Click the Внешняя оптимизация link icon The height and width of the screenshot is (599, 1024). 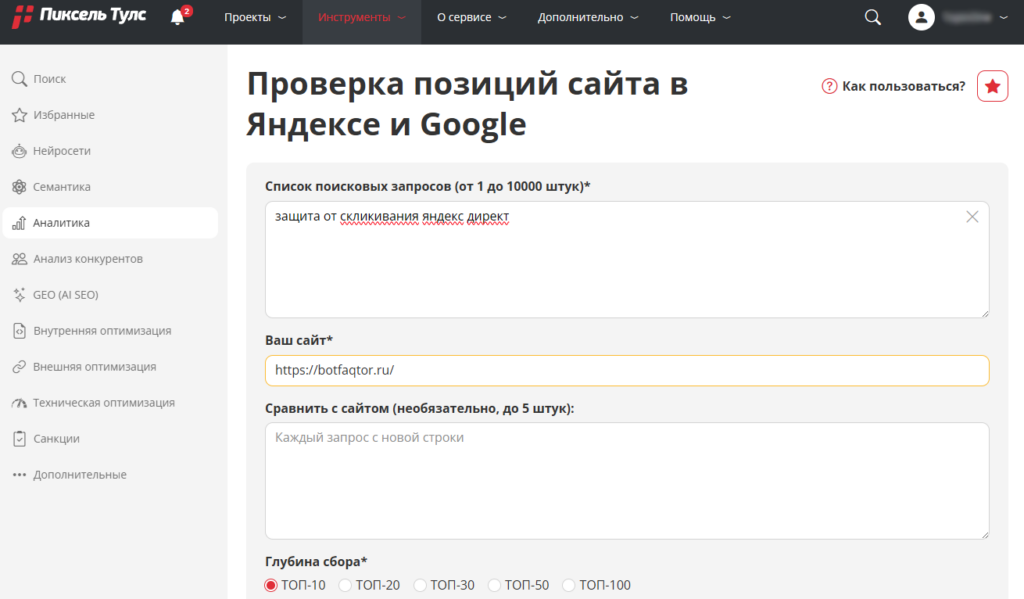[x=19, y=366]
